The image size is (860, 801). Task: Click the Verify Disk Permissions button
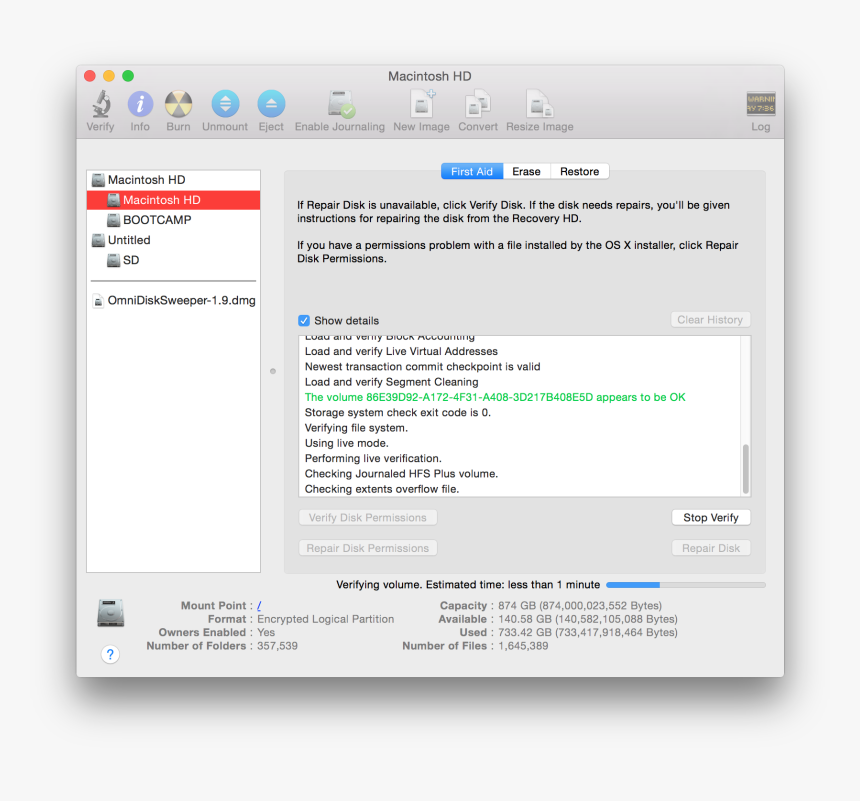[x=367, y=517]
